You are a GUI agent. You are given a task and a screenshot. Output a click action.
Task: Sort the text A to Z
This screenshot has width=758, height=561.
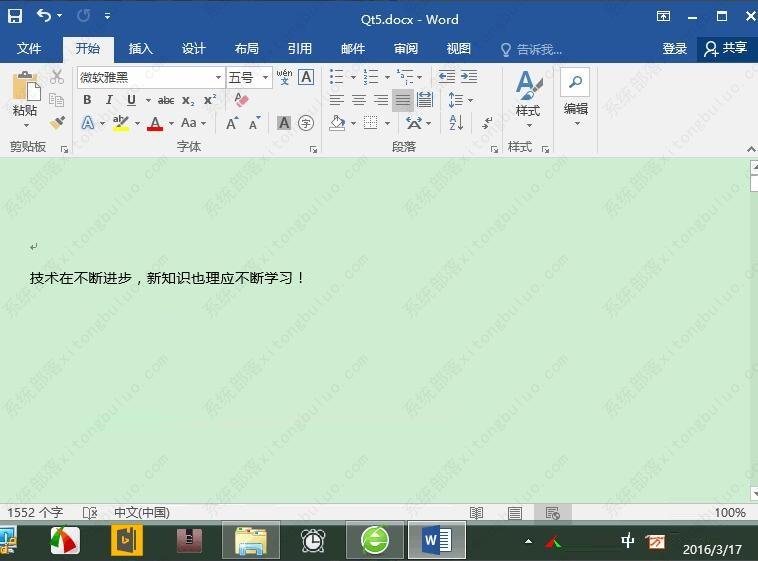coord(456,123)
